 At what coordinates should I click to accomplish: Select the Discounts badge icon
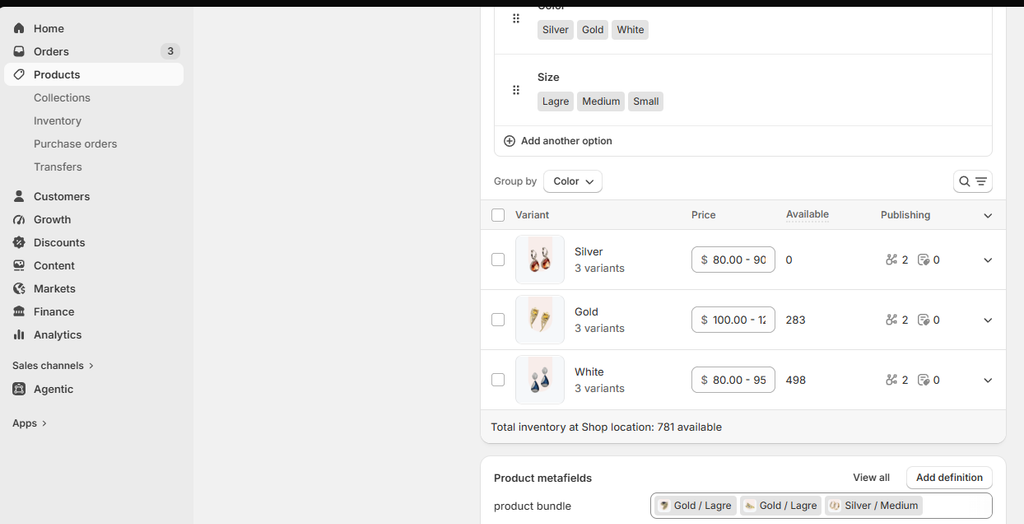click(19, 242)
